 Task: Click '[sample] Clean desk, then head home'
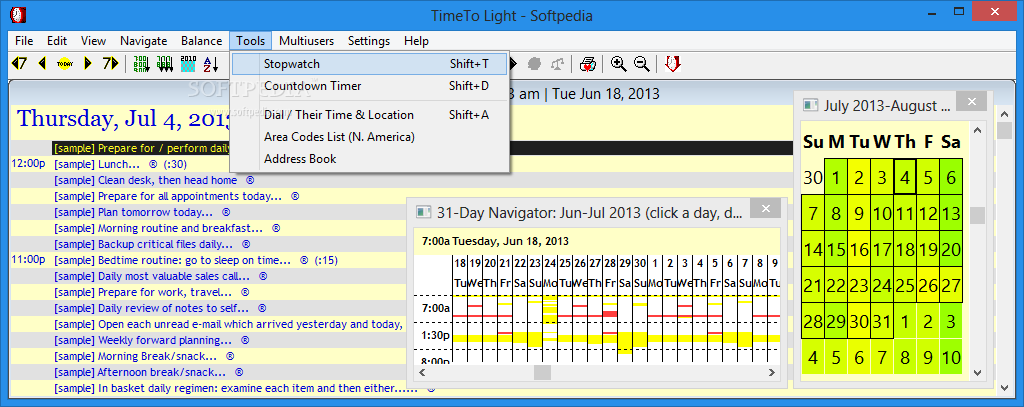[146, 180]
